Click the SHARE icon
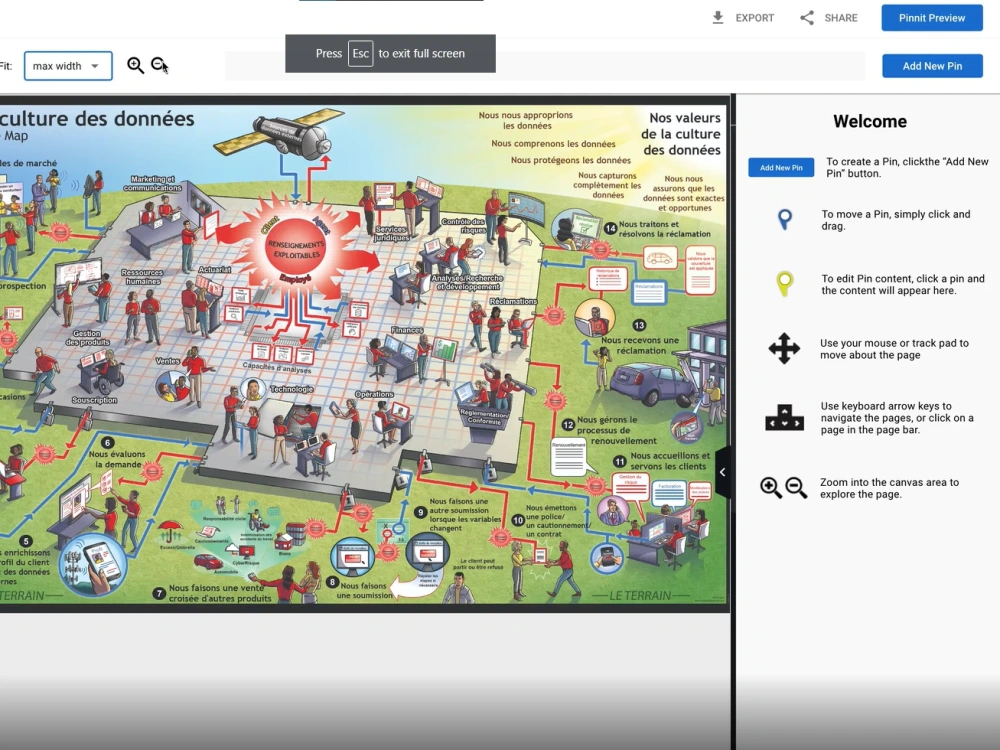1000x750 pixels. (807, 18)
